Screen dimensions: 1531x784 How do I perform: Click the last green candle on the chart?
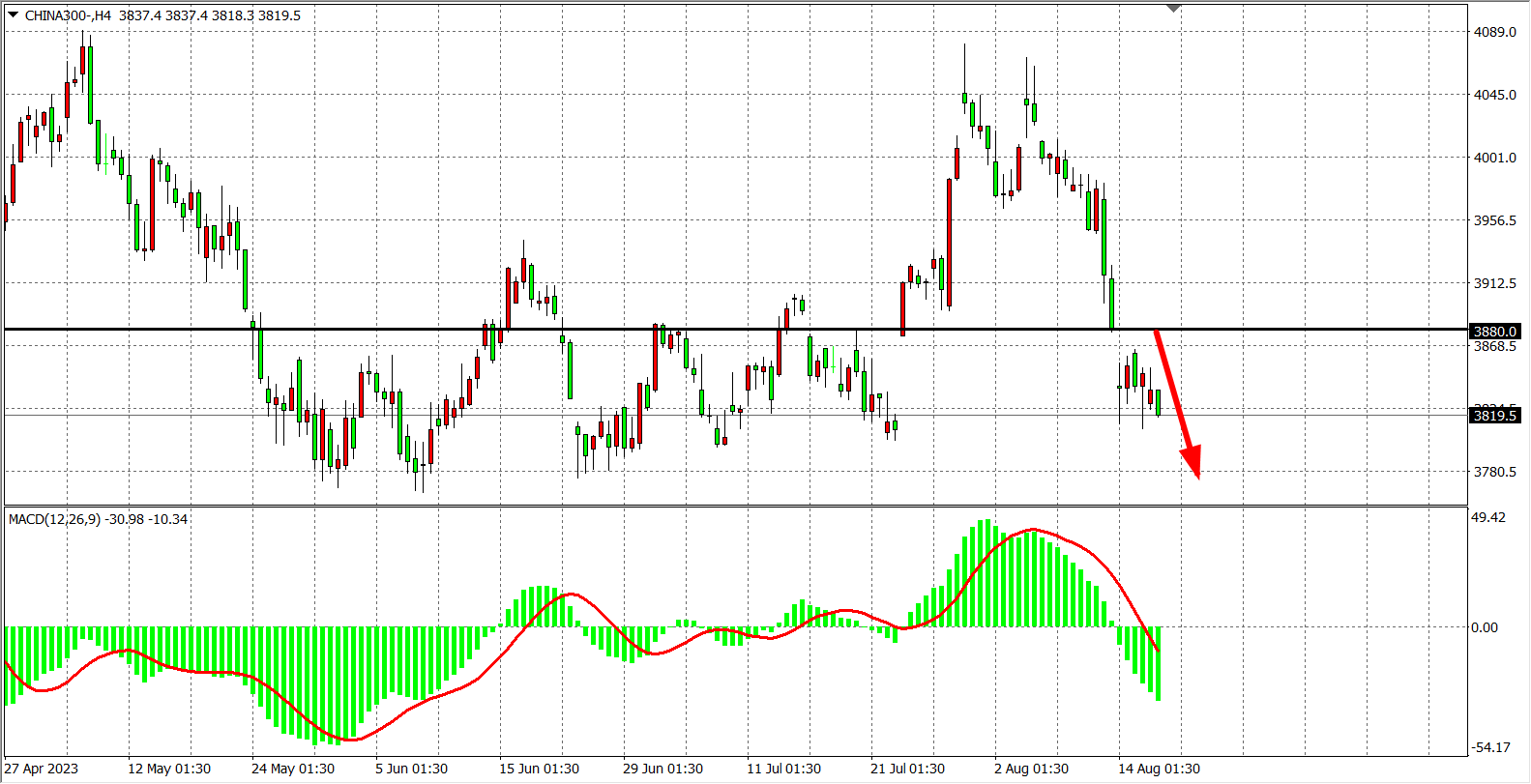1158,402
